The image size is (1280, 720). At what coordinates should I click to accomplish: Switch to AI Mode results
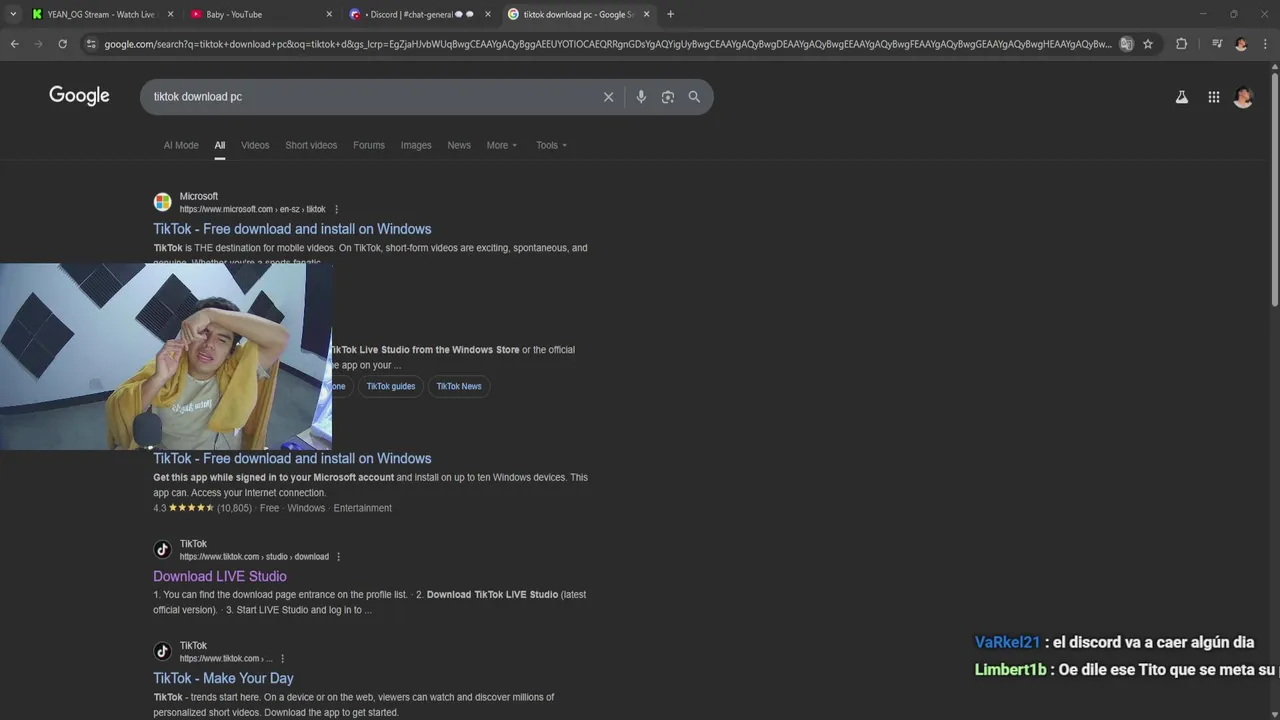181,145
